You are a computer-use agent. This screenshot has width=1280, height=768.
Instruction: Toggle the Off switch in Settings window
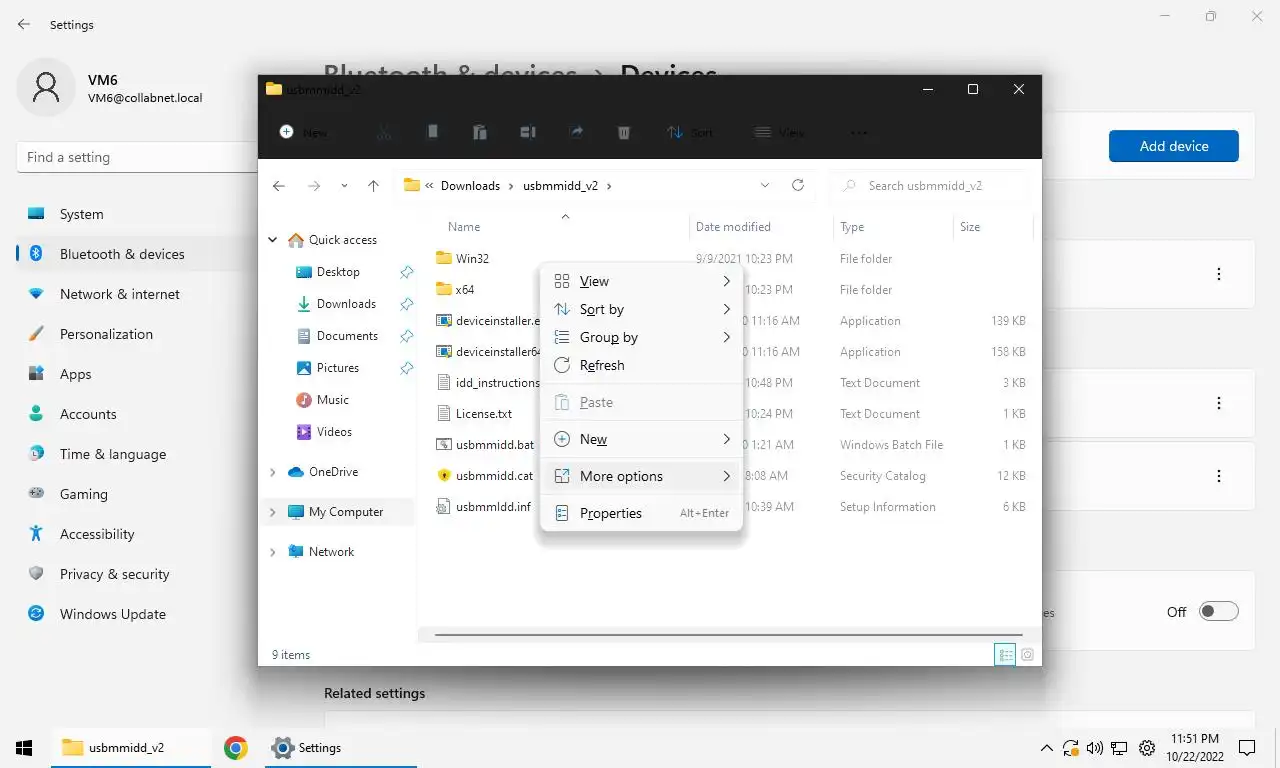coord(1218,612)
